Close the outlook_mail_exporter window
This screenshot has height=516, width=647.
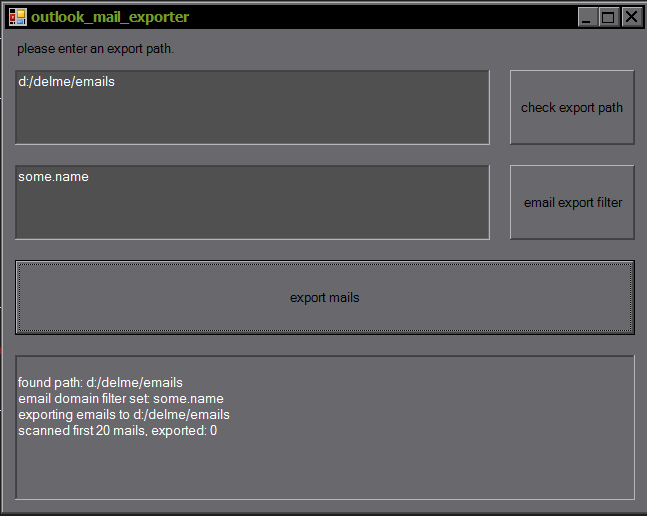(631, 17)
